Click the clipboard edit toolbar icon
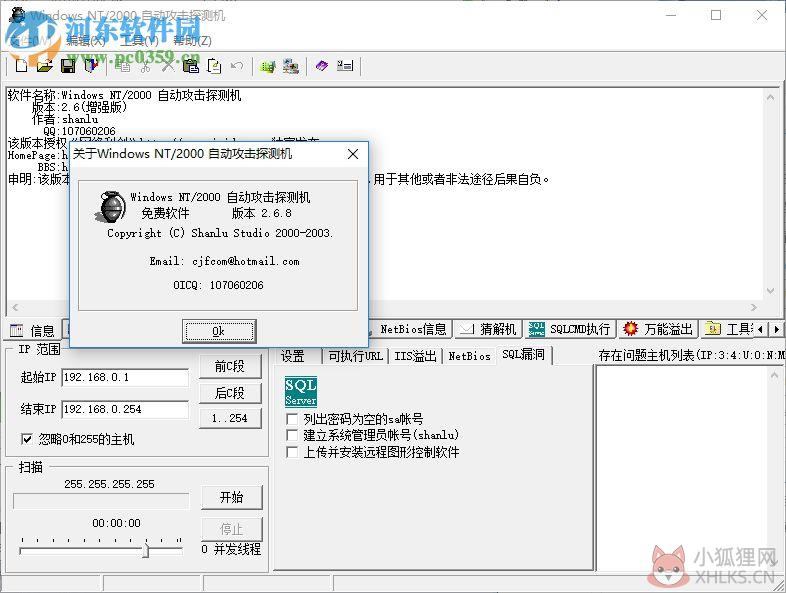 coord(214,66)
